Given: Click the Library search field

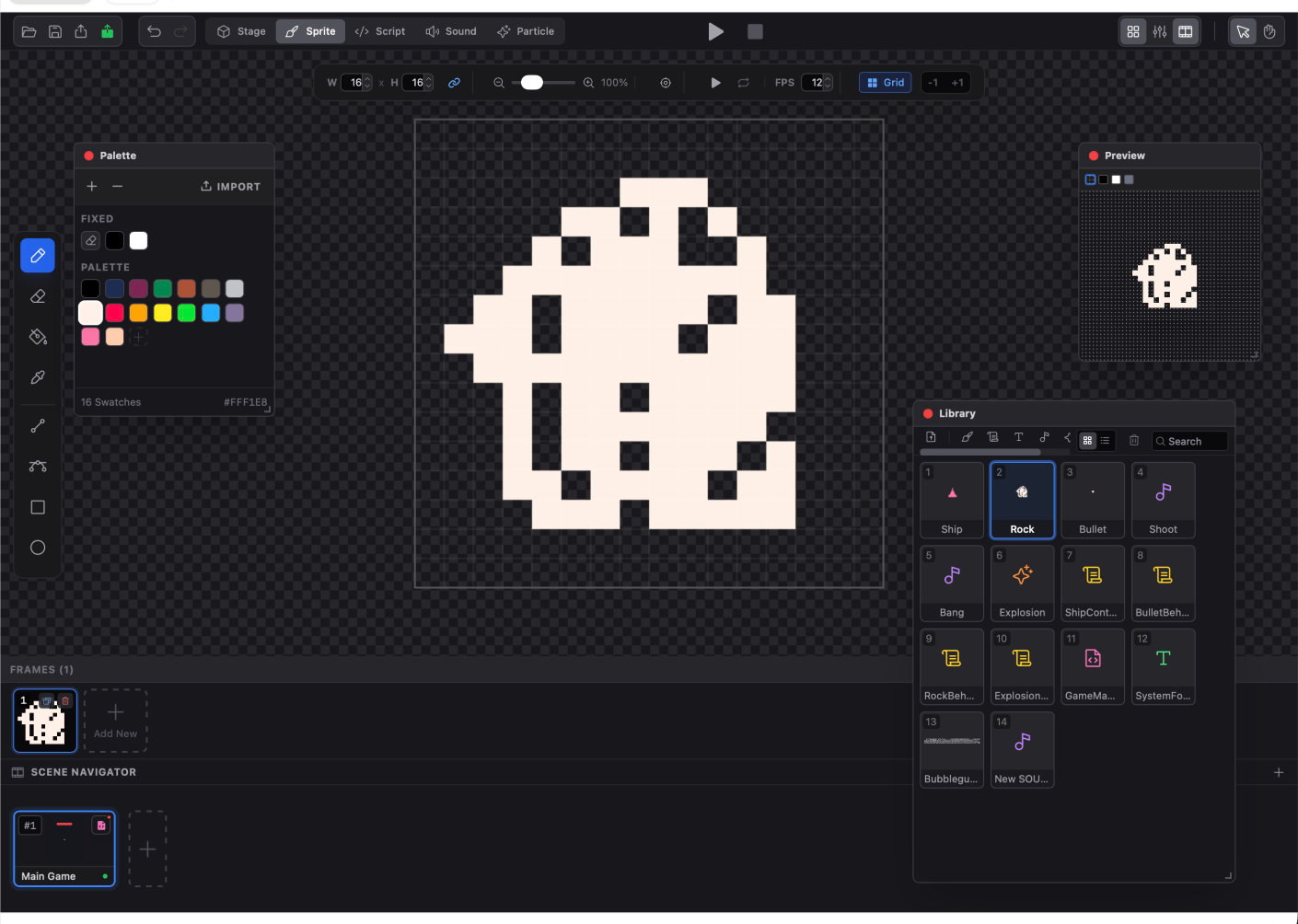Looking at the screenshot, I should click(x=1189, y=442).
